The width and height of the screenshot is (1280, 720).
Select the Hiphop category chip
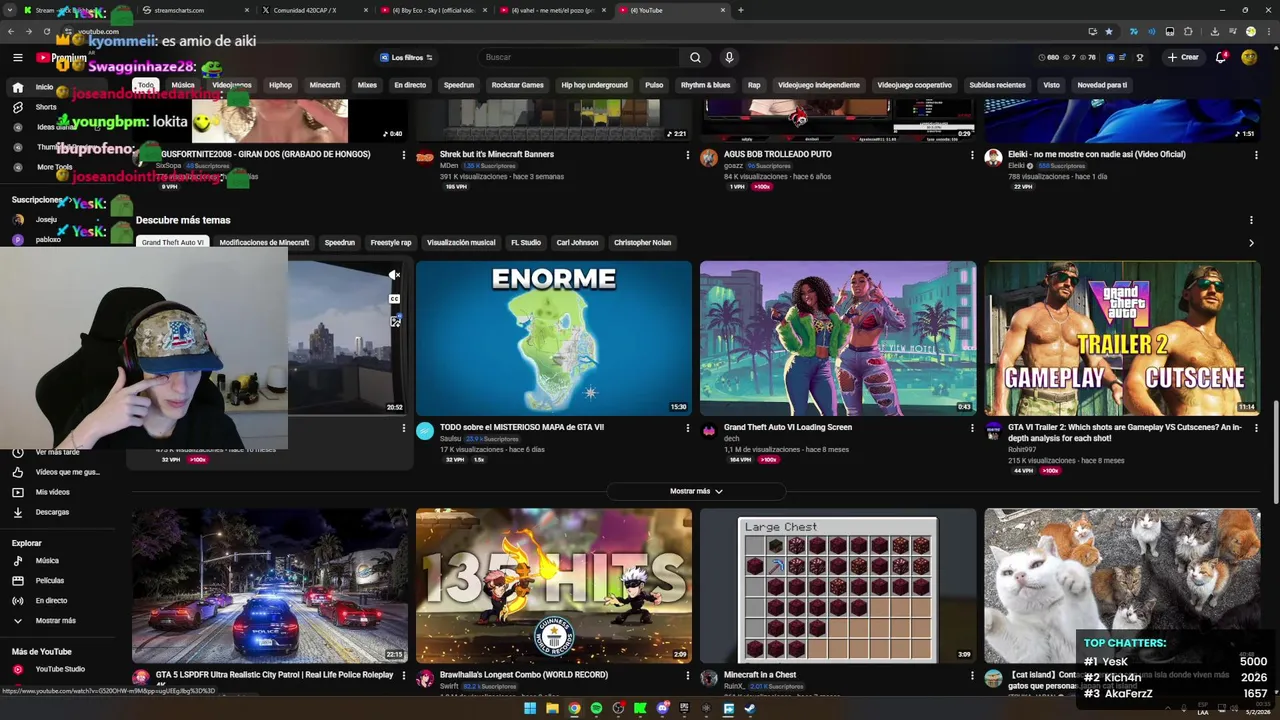click(x=280, y=85)
